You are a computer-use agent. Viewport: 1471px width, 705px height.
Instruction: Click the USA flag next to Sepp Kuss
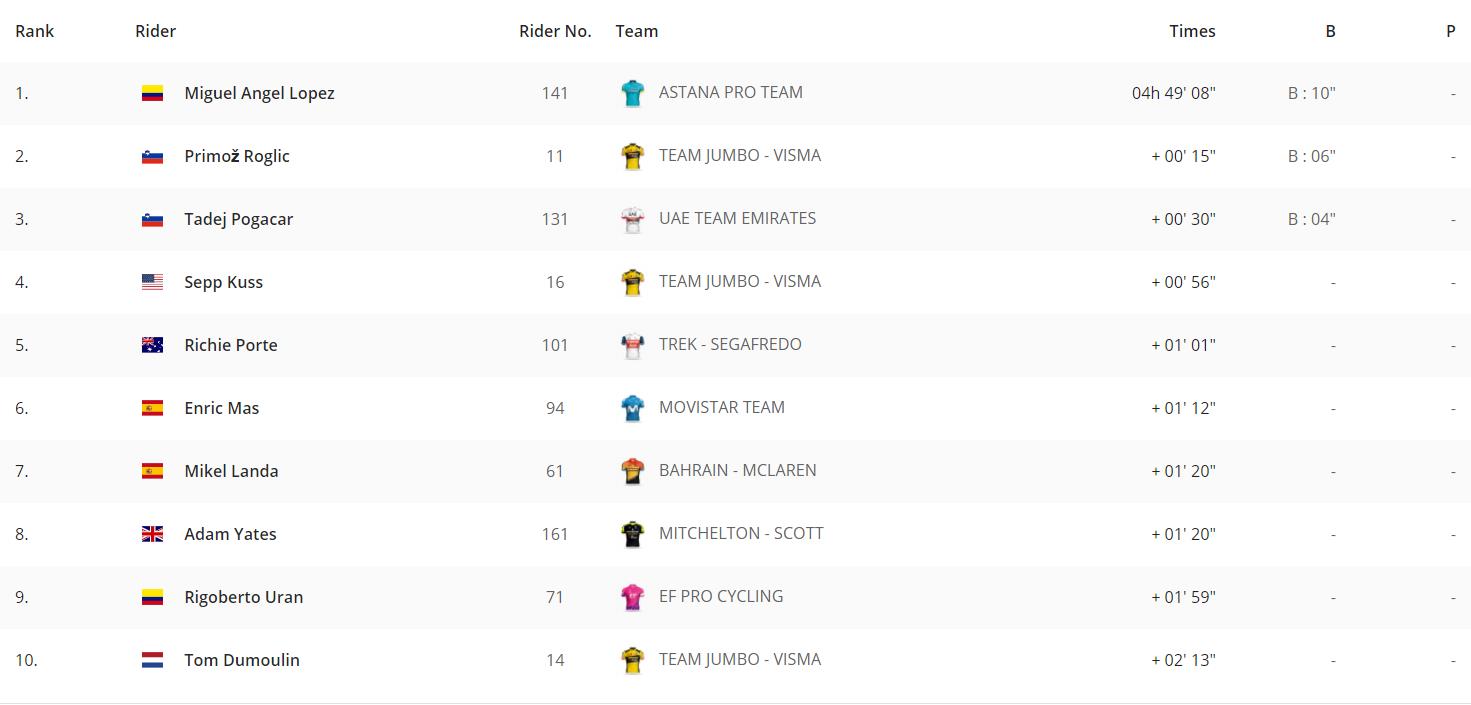click(152, 282)
